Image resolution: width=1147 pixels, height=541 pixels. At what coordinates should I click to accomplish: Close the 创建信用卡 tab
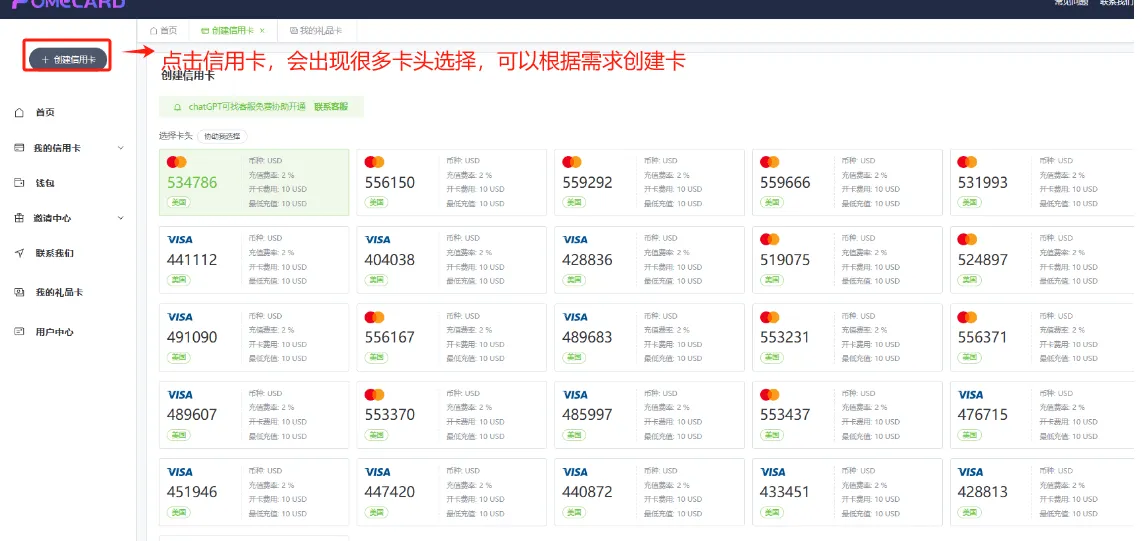click(262, 31)
